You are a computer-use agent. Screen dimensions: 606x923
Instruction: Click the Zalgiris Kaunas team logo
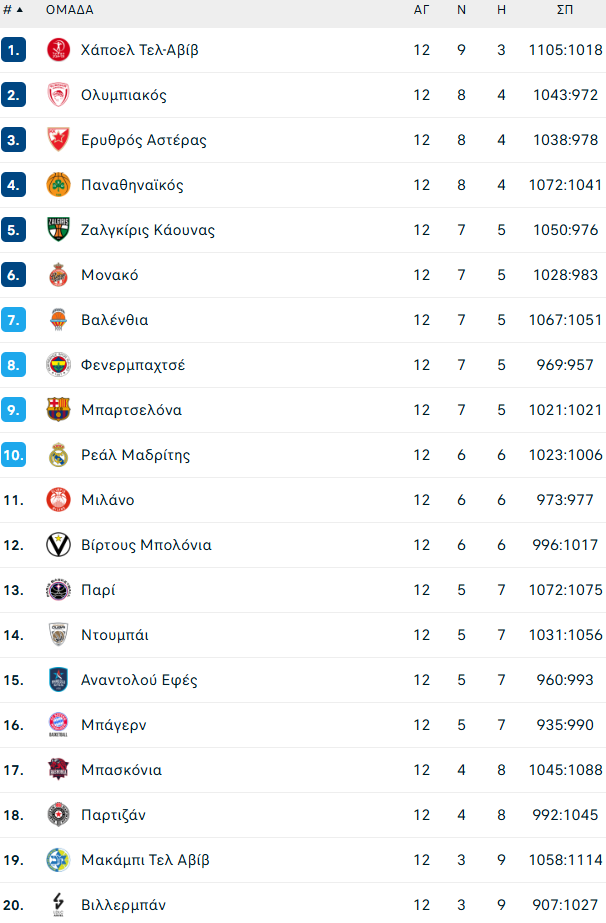[x=59, y=230]
